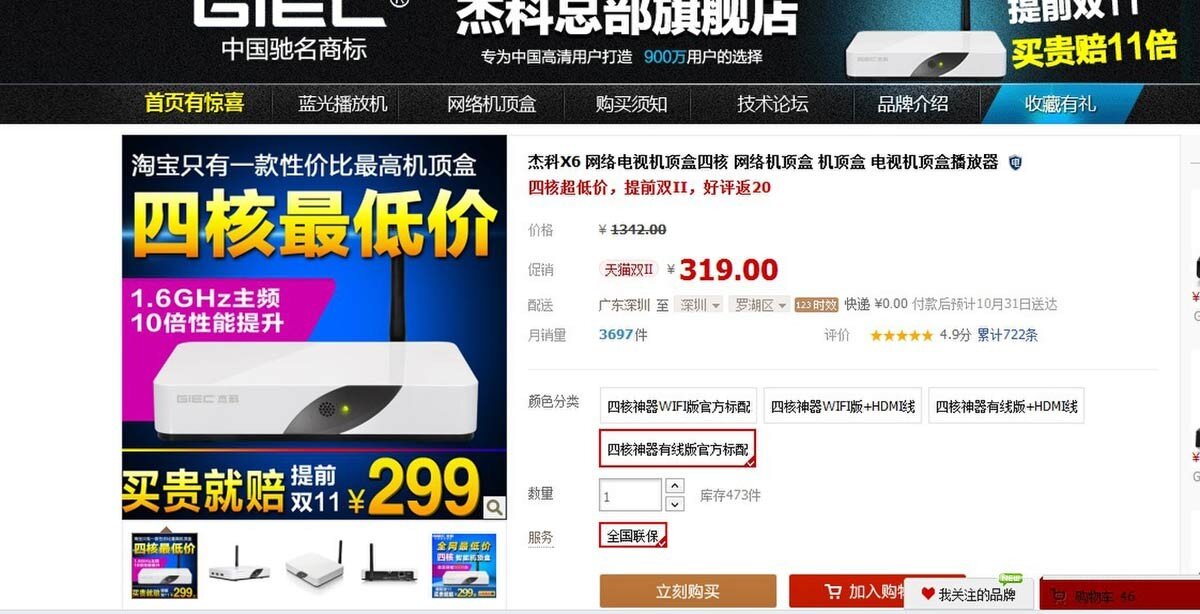Open the 蓝光播放机 navigation tab
Screen dimensions: 1200x614
(x=343, y=104)
